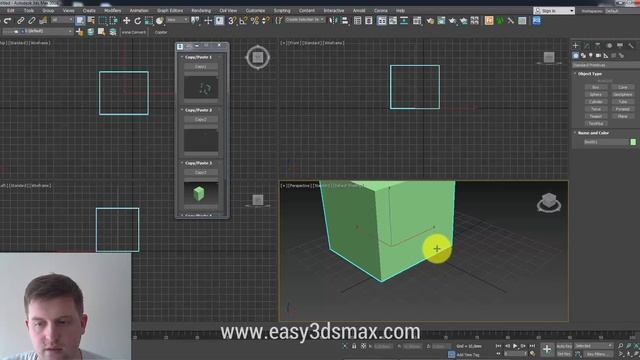Toggle the Selection Lock padlock icon
Screen dimensions: 640x360
click(x=354, y=346)
